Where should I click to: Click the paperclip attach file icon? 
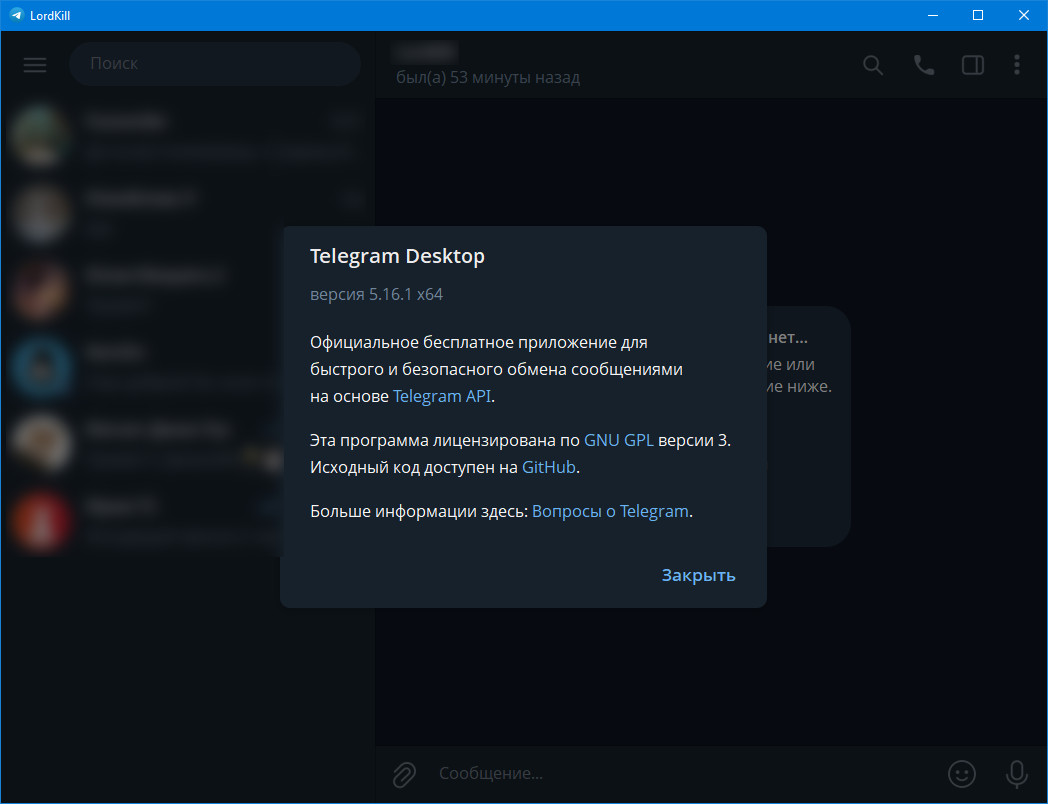pos(404,773)
